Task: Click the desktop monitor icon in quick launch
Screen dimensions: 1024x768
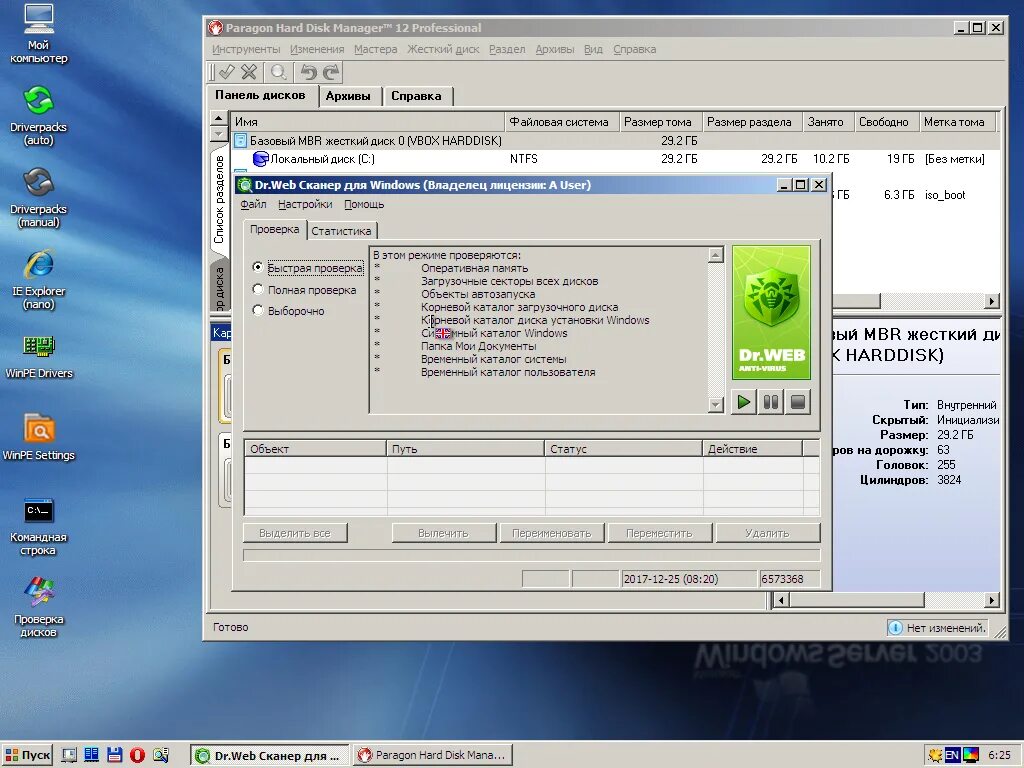Action: coord(69,755)
